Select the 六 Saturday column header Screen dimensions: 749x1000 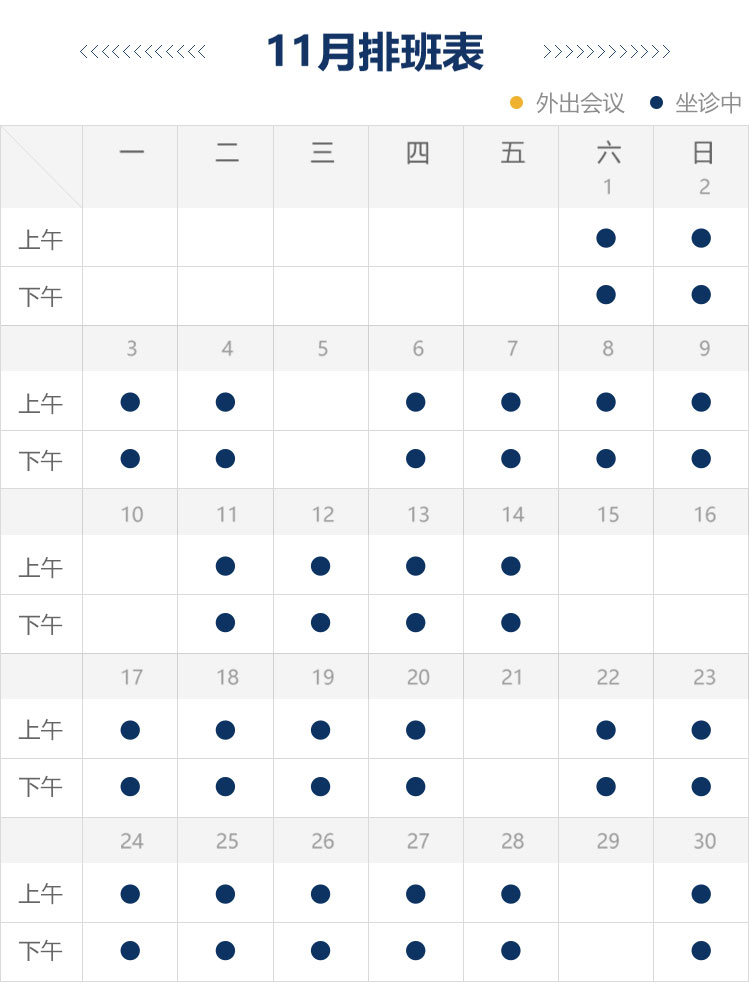607,153
